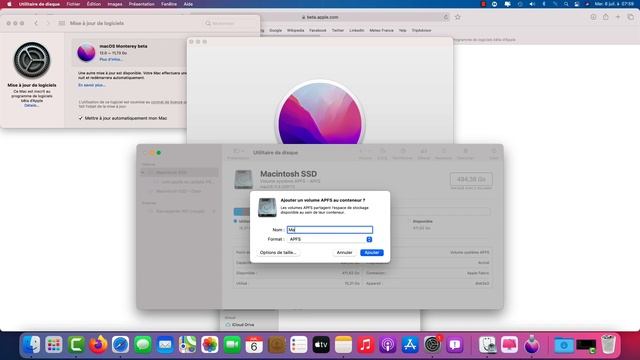Open Maps from the Dock
Screen dimensions: 640x360
click(x=187, y=345)
